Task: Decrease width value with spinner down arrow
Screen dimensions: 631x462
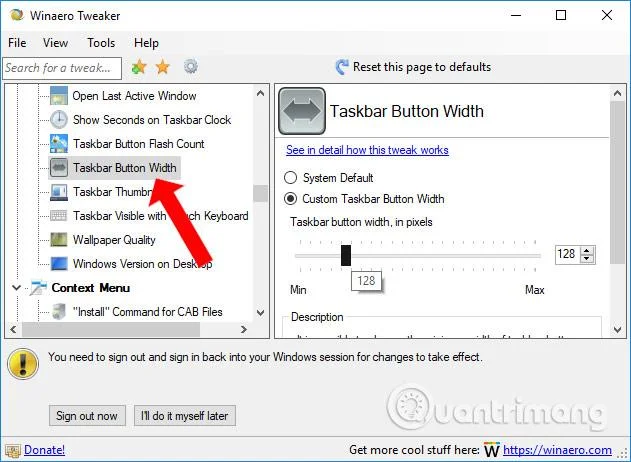Action: [587, 259]
